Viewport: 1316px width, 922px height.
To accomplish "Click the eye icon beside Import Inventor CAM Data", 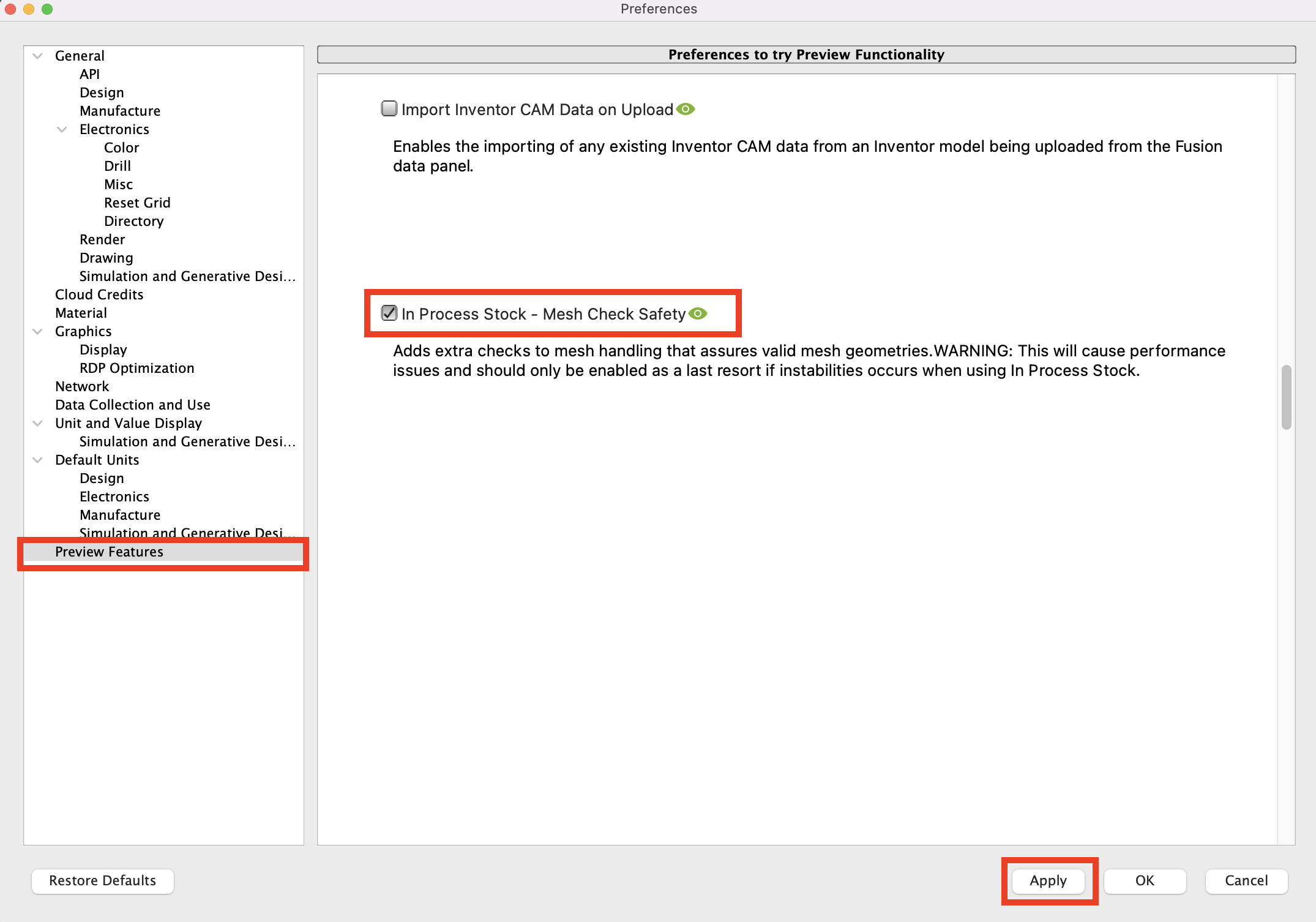I will [x=686, y=110].
